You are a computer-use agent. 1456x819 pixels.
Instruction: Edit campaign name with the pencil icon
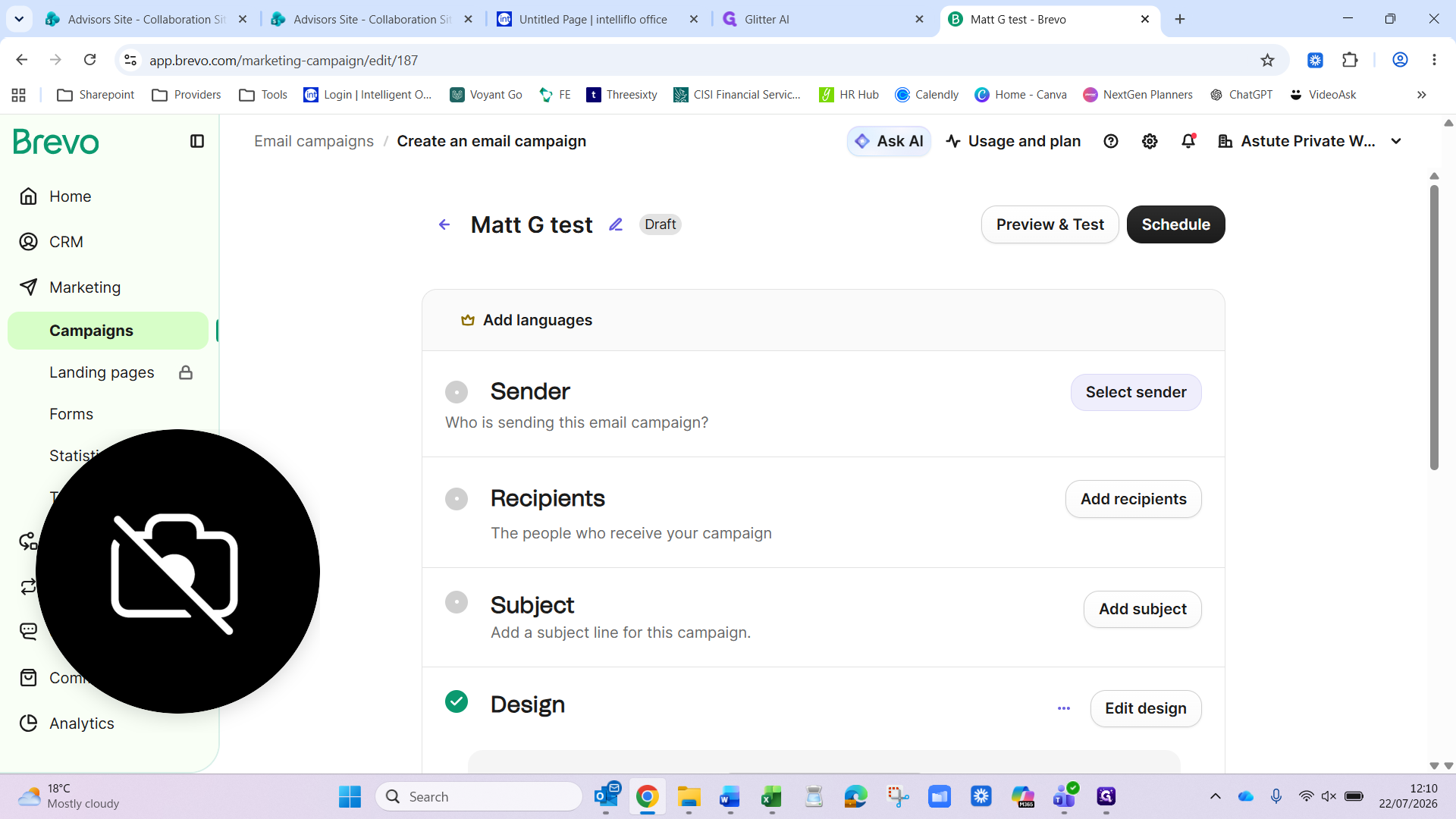[616, 224]
